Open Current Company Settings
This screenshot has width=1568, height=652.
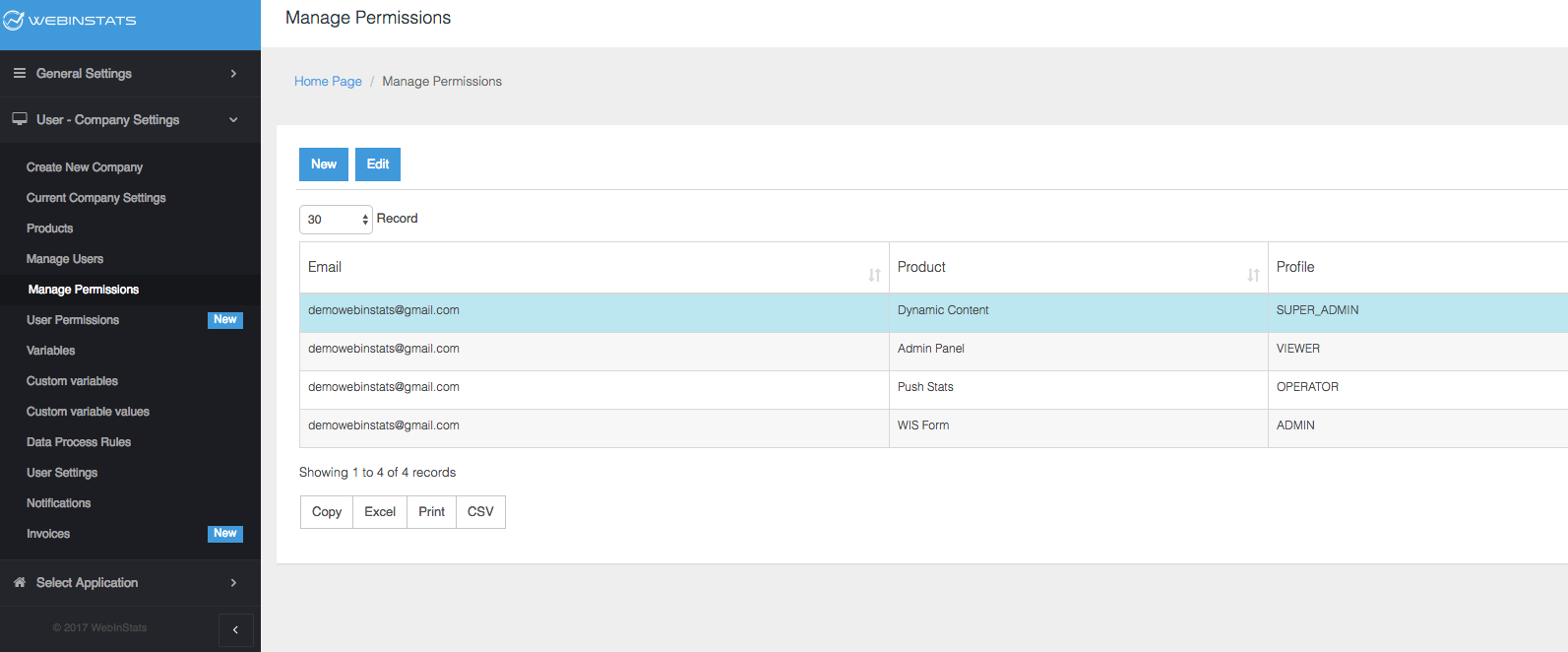tap(96, 198)
